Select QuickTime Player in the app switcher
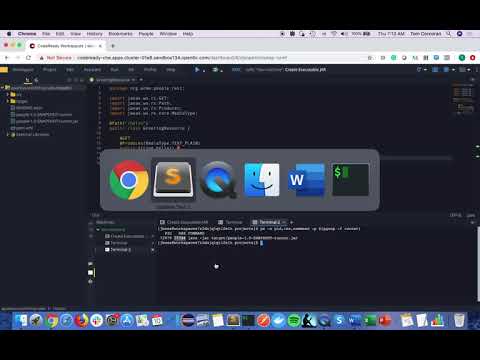The image size is (480, 360). pyautogui.click(x=218, y=180)
